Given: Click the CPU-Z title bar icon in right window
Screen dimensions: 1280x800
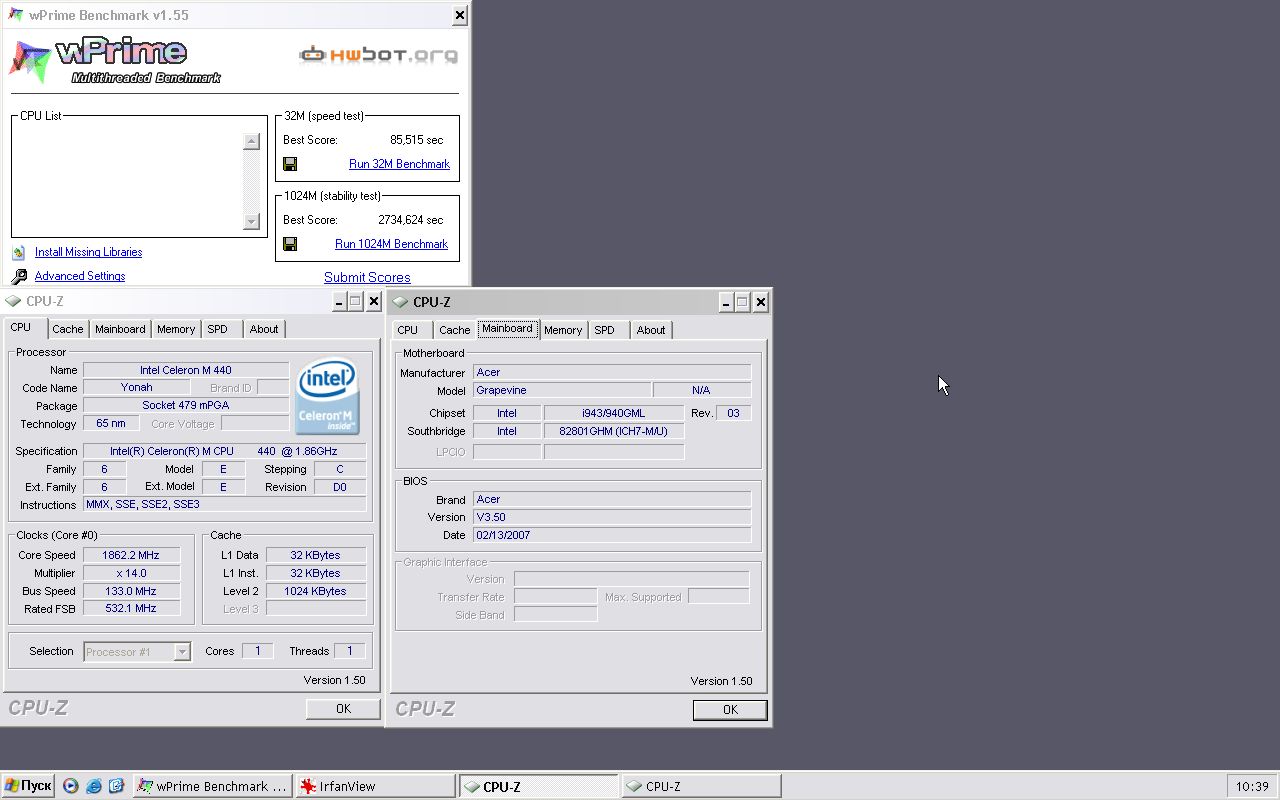Looking at the screenshot, I should pyautogui.click(x=400, y=302).
